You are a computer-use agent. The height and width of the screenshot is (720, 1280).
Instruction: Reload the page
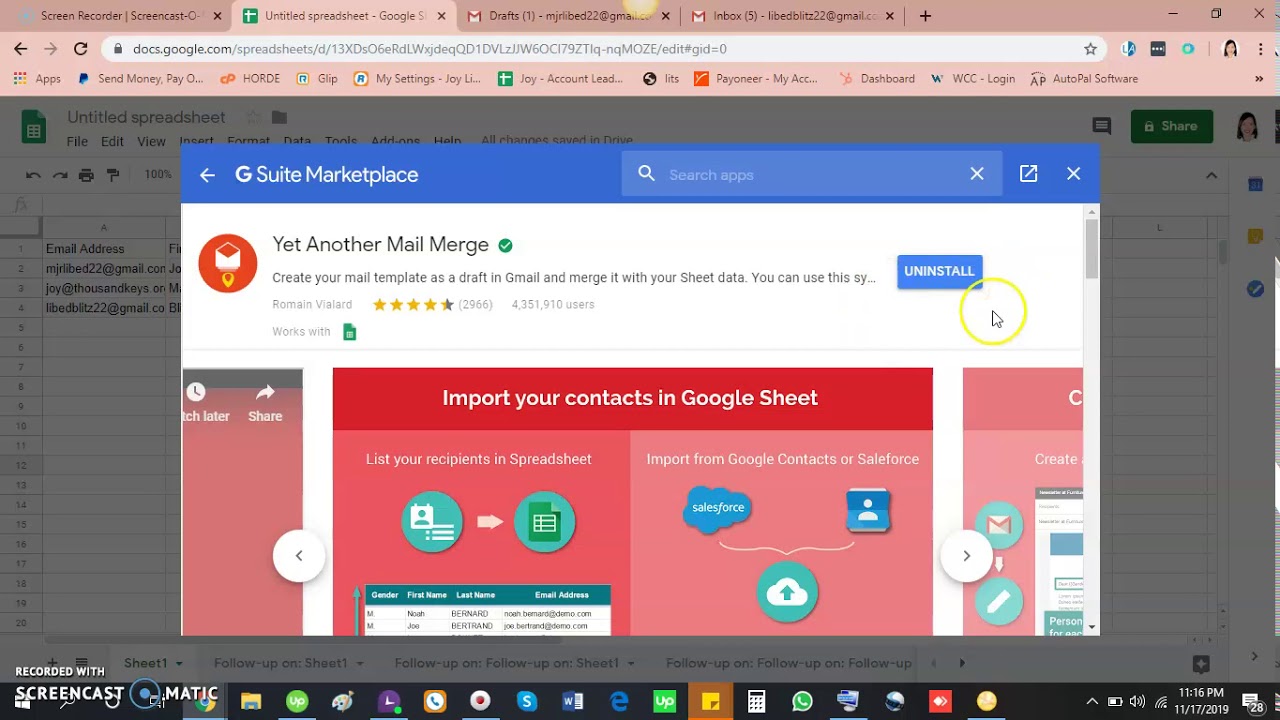tap(81, 48)
